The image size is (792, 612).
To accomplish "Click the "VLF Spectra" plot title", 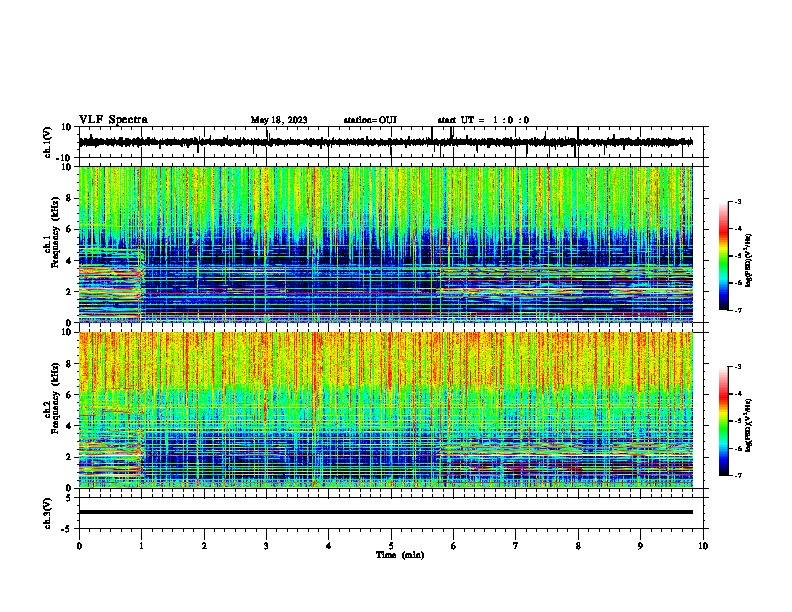I will (113, 120).
